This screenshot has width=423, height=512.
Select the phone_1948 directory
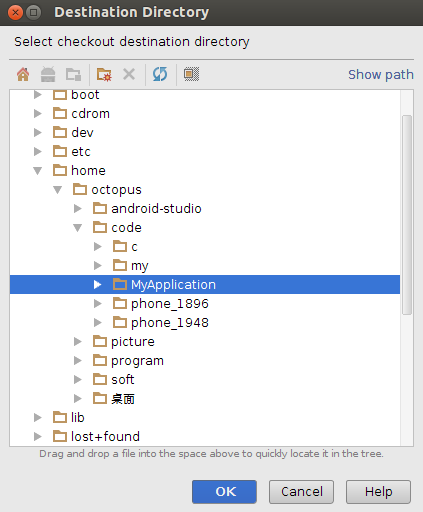(161, 323)
